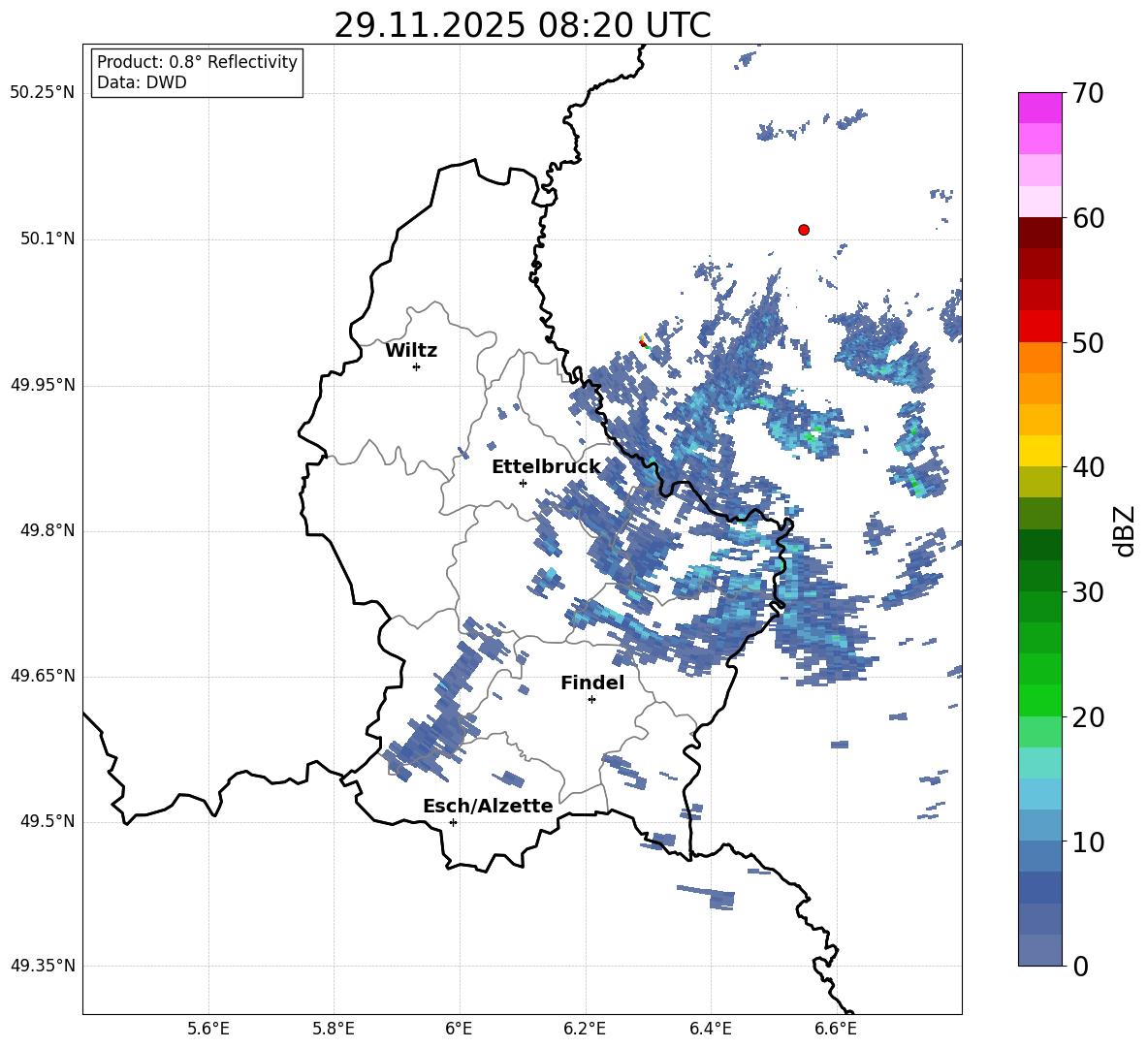Click the colorbar 70 tick label
The height and width of the screenshot is (1048, 1148).
(1088, 94)
